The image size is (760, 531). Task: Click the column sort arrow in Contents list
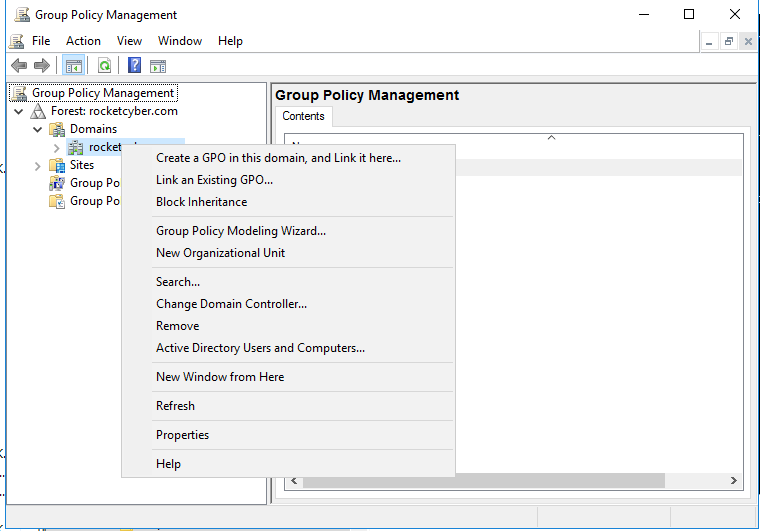pos(551,138)
